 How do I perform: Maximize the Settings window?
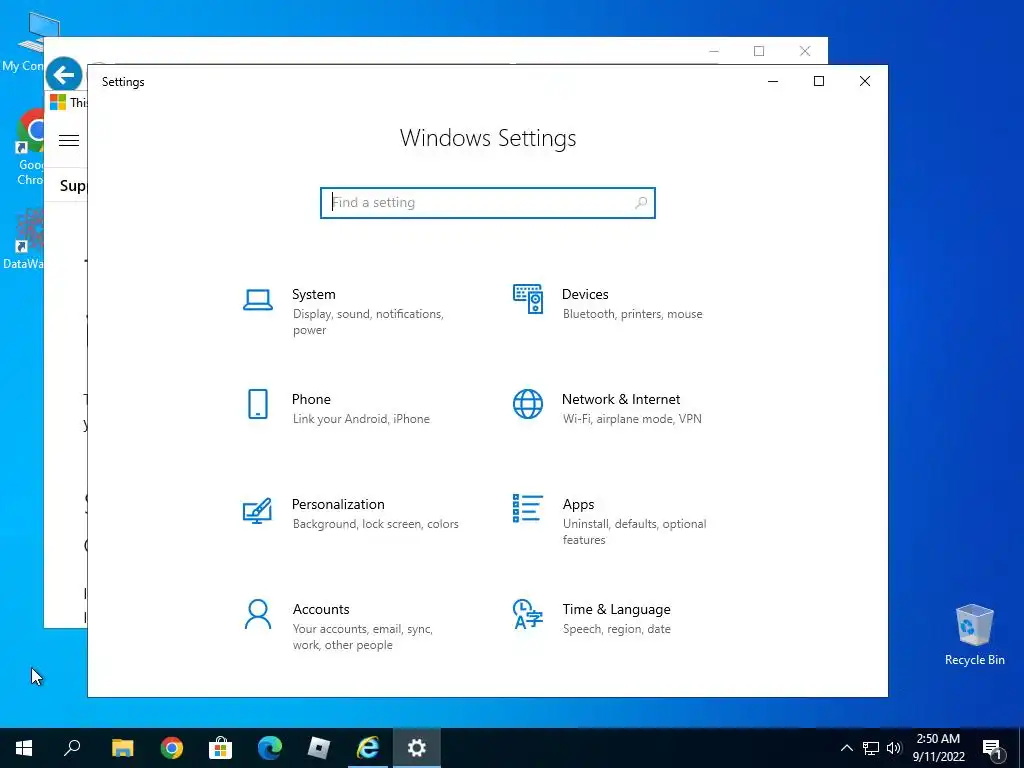pyautogui.click(x=819, y=81)
